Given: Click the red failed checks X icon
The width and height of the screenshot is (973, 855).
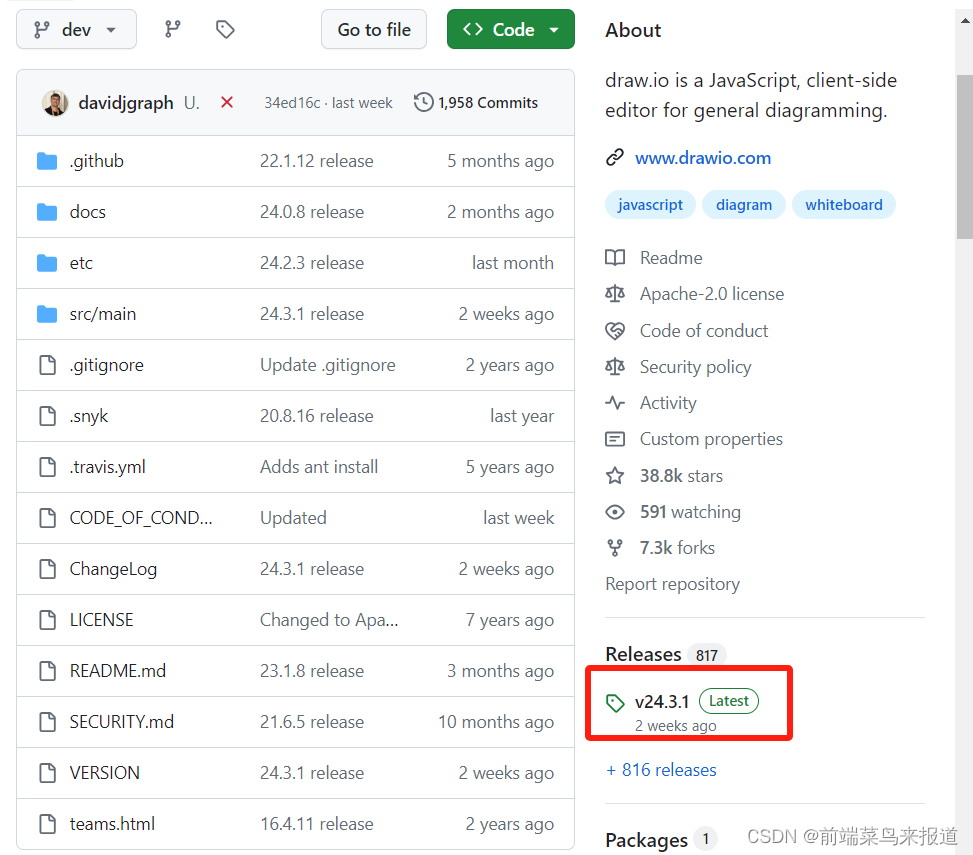Looking at the screenshot, I should [227, 102].
